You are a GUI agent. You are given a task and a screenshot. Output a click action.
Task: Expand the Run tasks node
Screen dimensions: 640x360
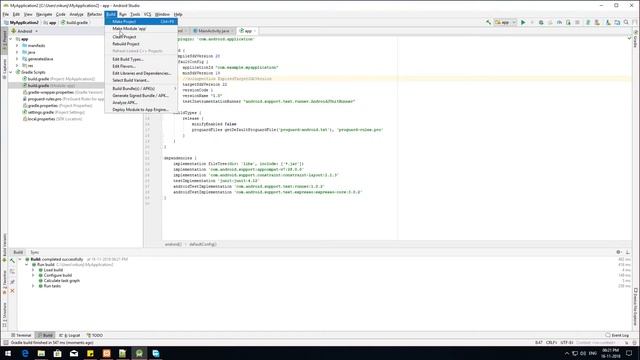click(33, 286)
